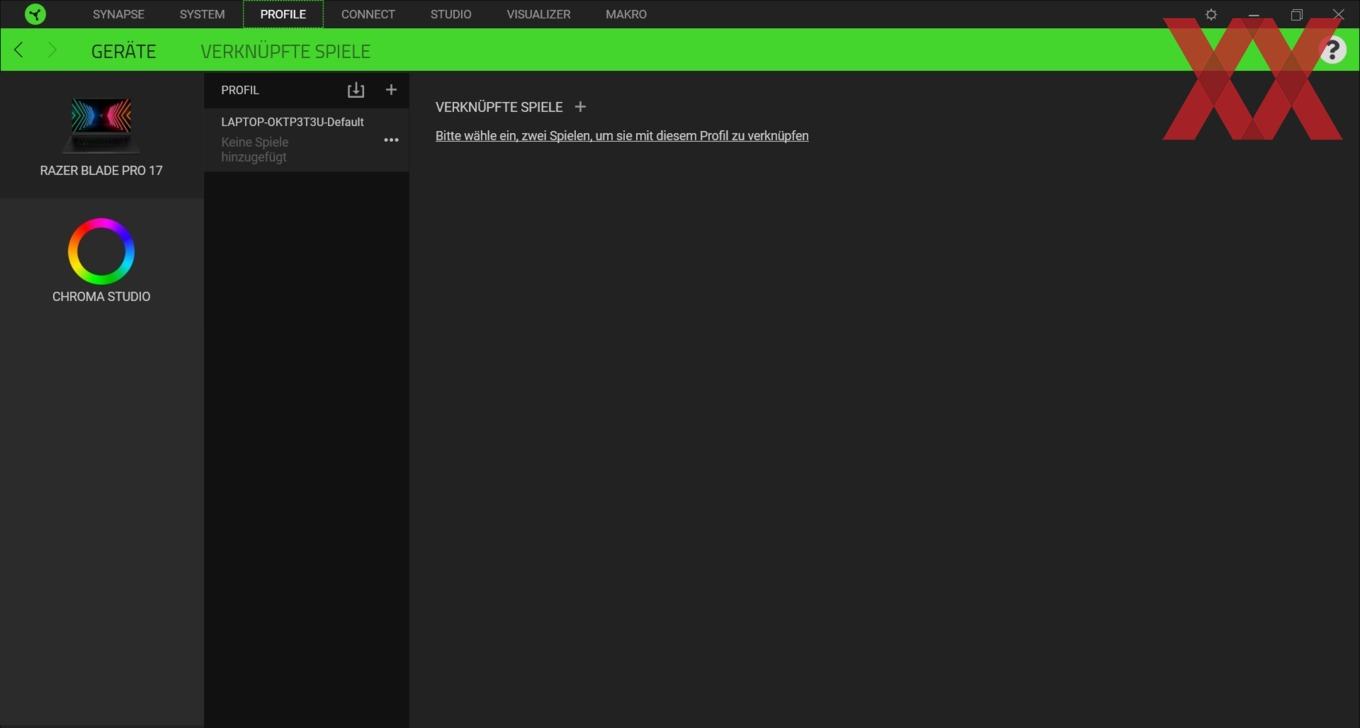
Task: Add a new profile with the plus icon
Action: (391, 90)
